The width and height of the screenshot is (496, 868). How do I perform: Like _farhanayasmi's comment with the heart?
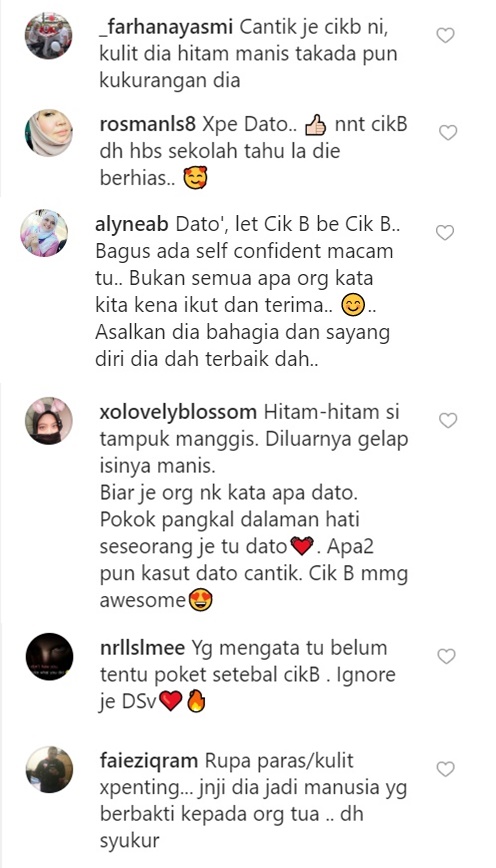(x=446, y=36)
